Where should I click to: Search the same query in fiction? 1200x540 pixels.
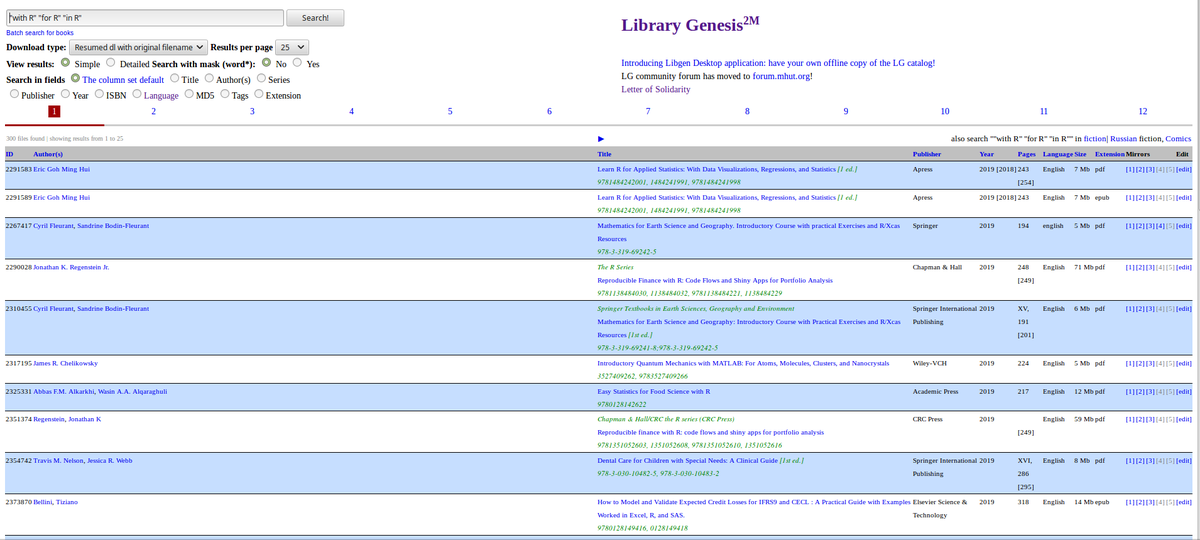[x=1095, y=138]
